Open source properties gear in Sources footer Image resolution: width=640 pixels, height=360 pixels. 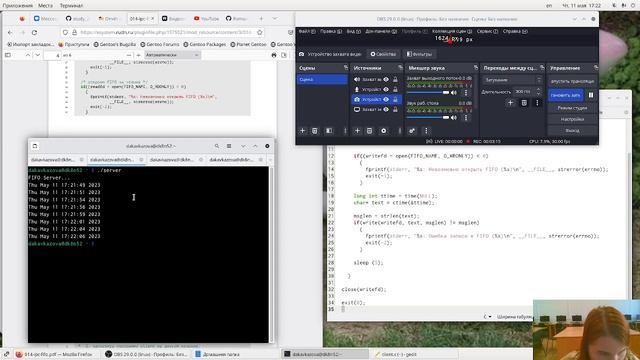(x=384, y=131)
